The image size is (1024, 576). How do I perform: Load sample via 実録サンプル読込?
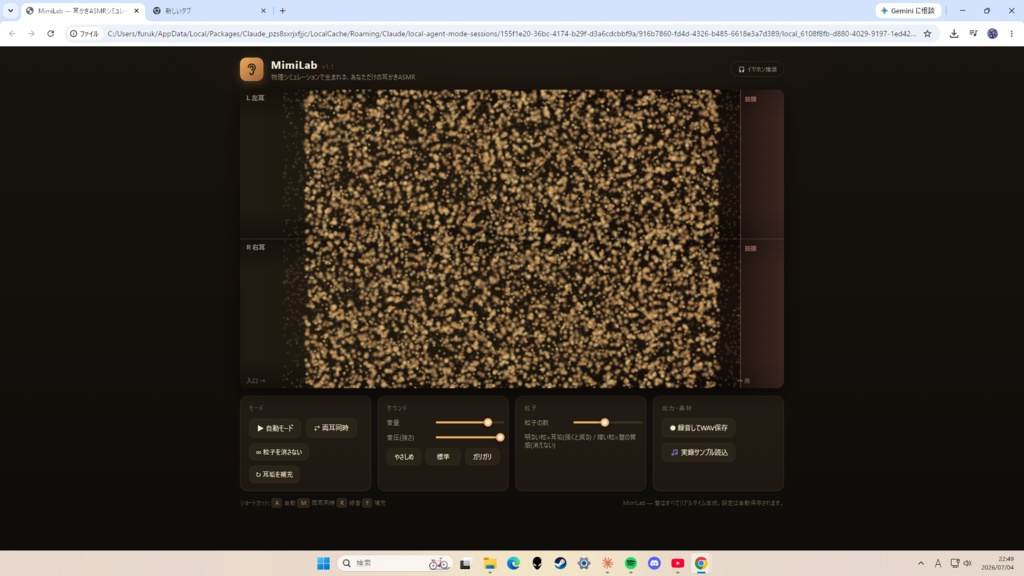click(698, 452)
